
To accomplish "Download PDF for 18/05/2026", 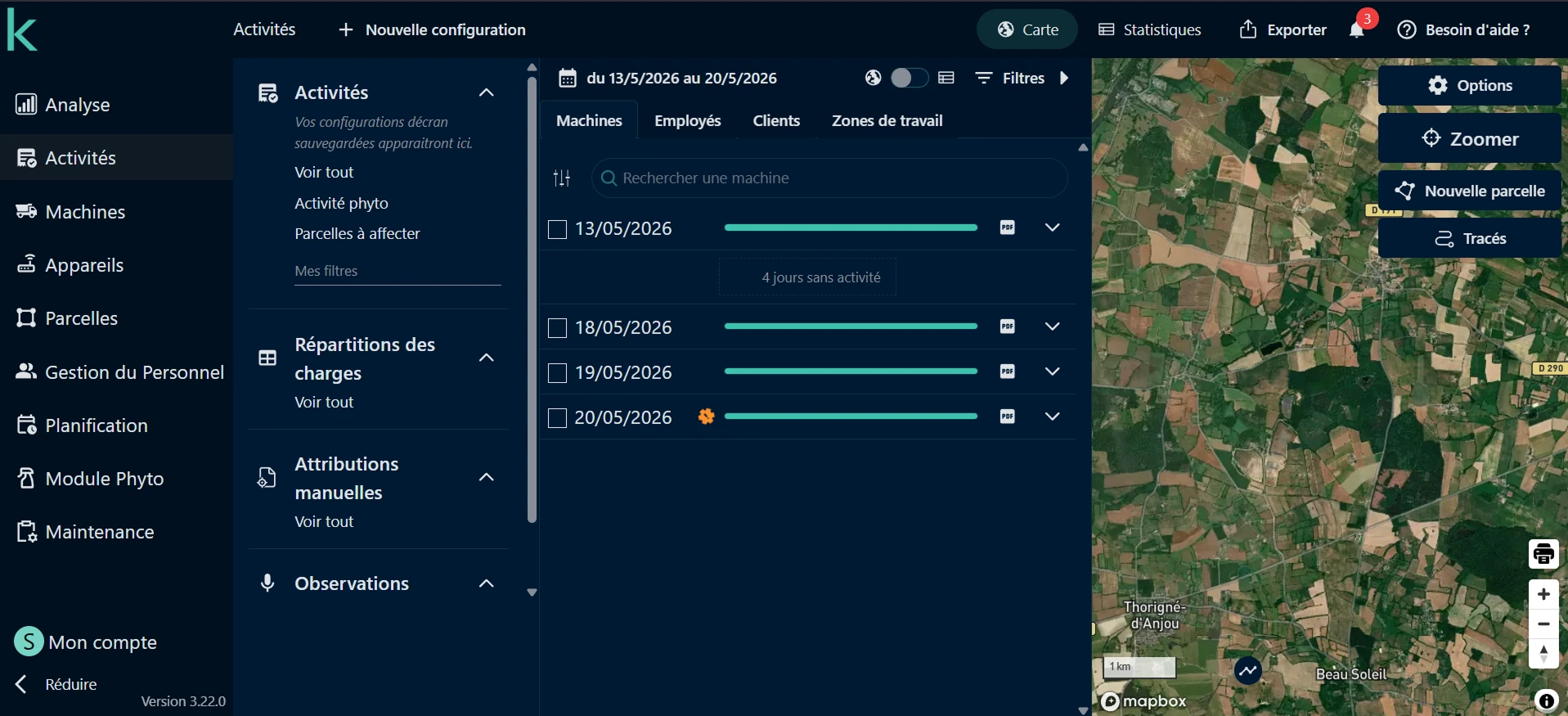I will pos(1008,326).
